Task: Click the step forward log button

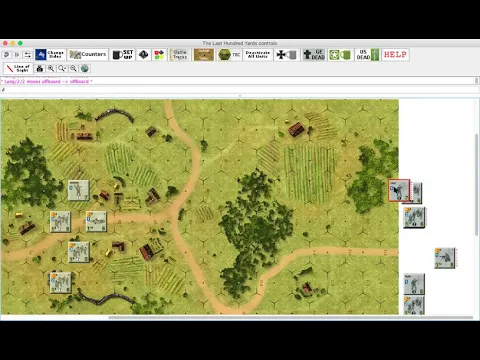Action: pos(17,55)
